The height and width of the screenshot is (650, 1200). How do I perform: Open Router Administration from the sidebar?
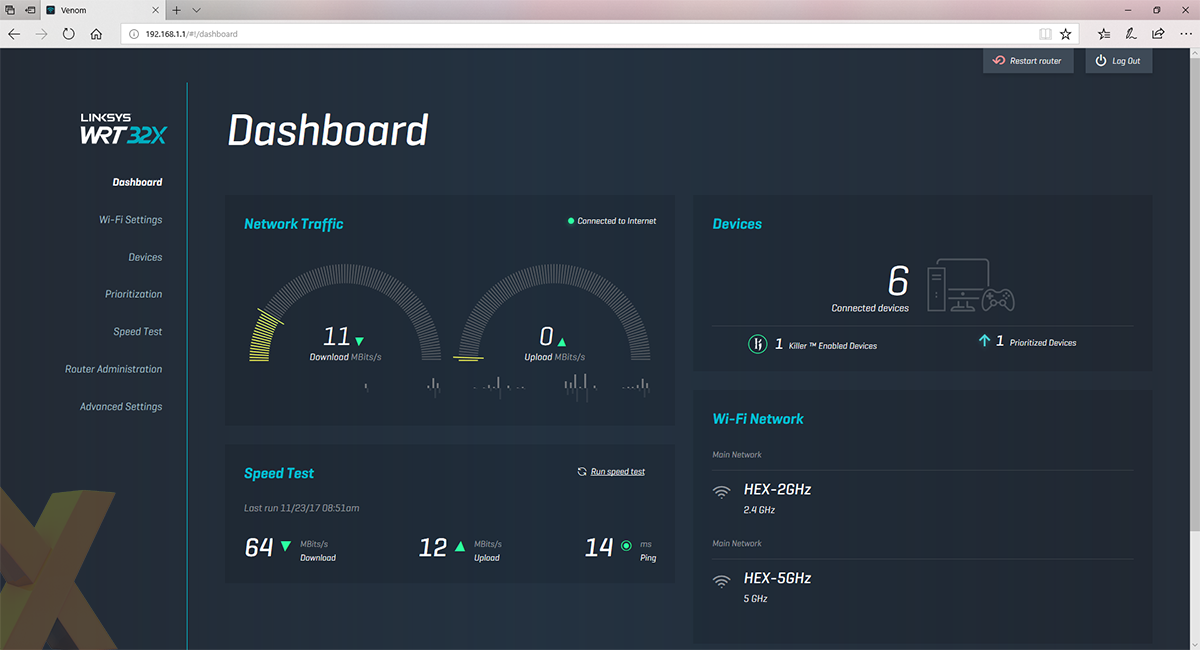point(113,368)
